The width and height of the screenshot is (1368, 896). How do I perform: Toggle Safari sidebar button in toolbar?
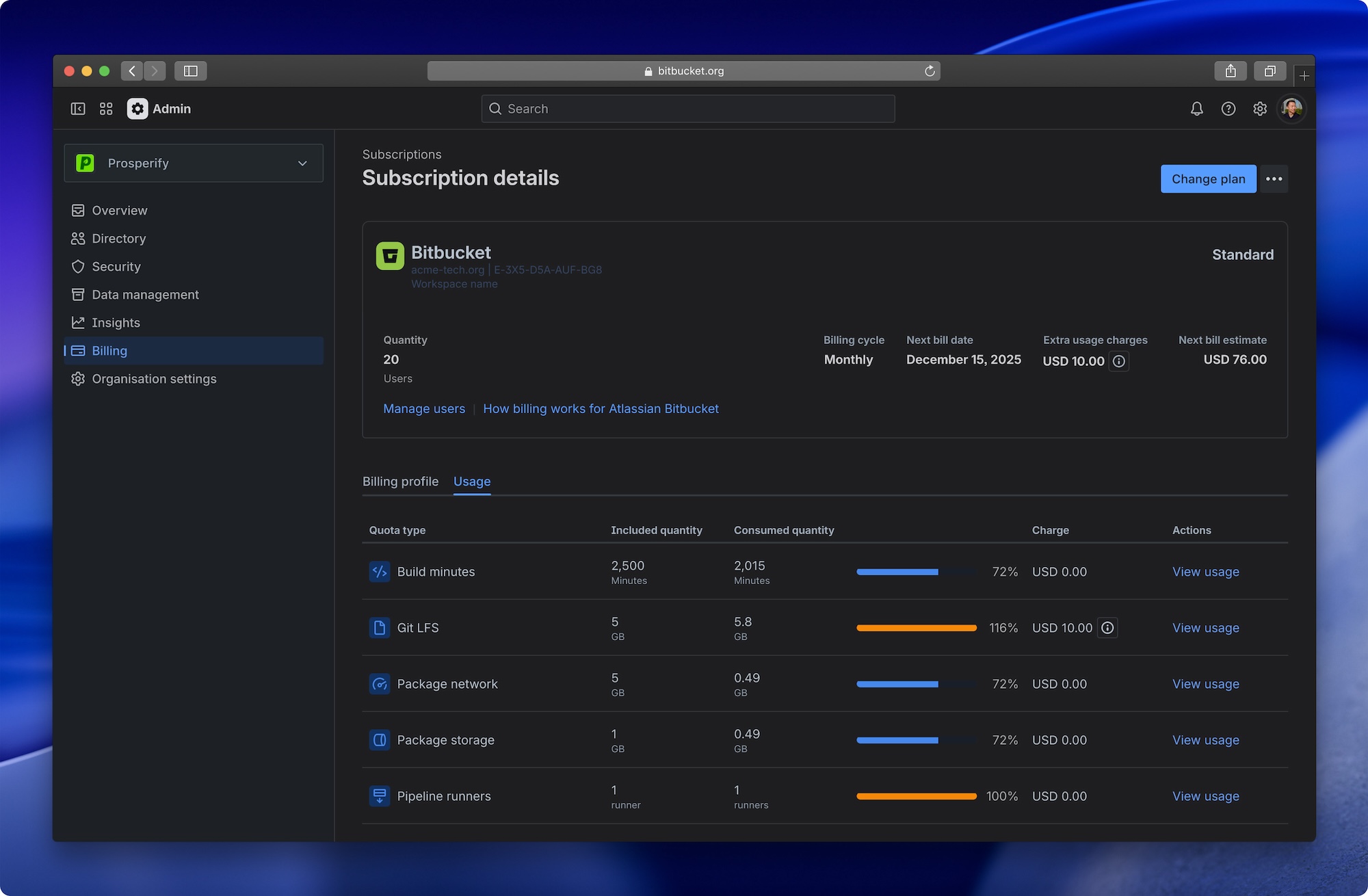pyautogui.click(x=191, y=71)
